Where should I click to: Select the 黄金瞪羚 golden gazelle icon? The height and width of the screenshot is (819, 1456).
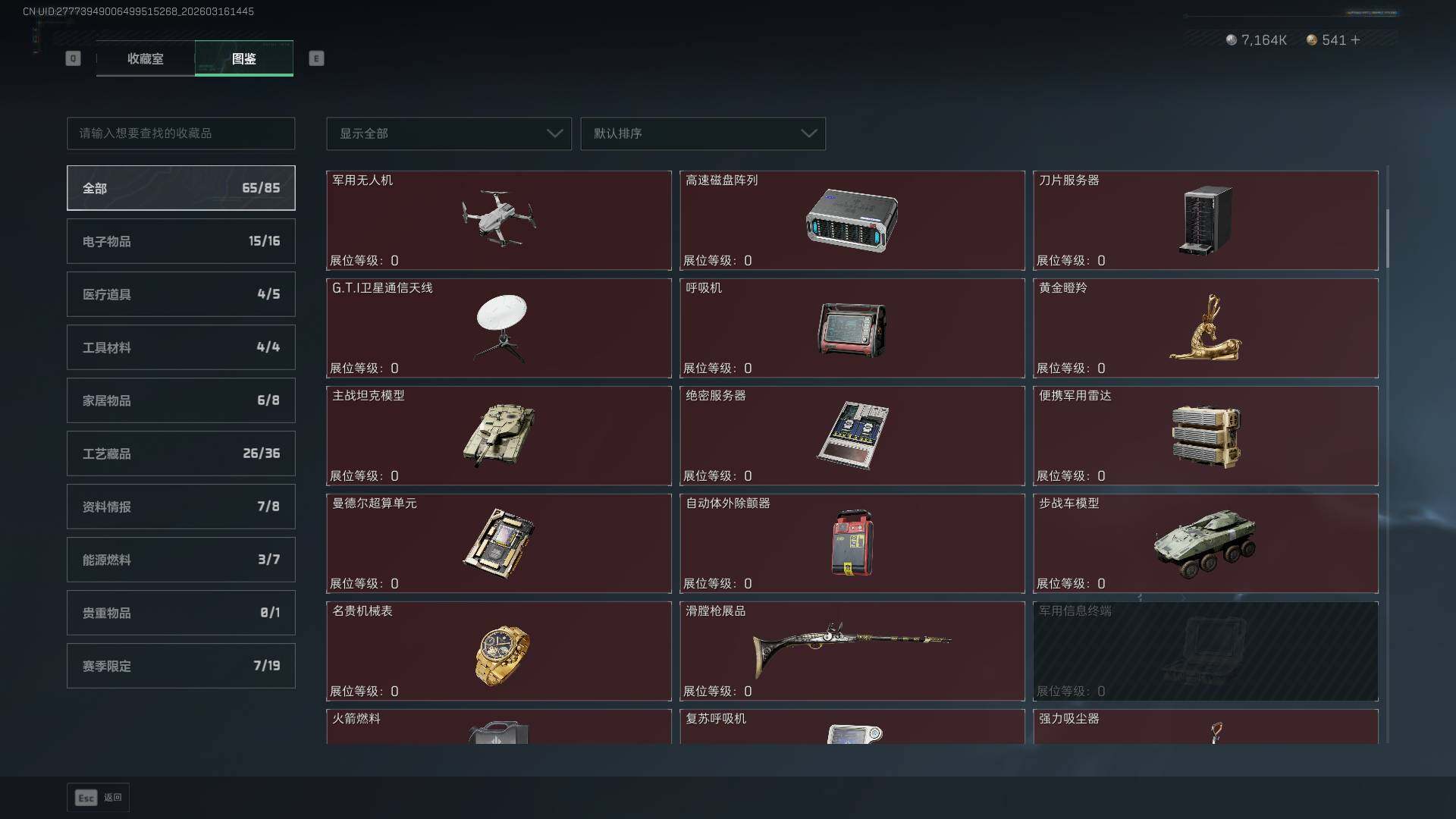[x=1206, y=328]
